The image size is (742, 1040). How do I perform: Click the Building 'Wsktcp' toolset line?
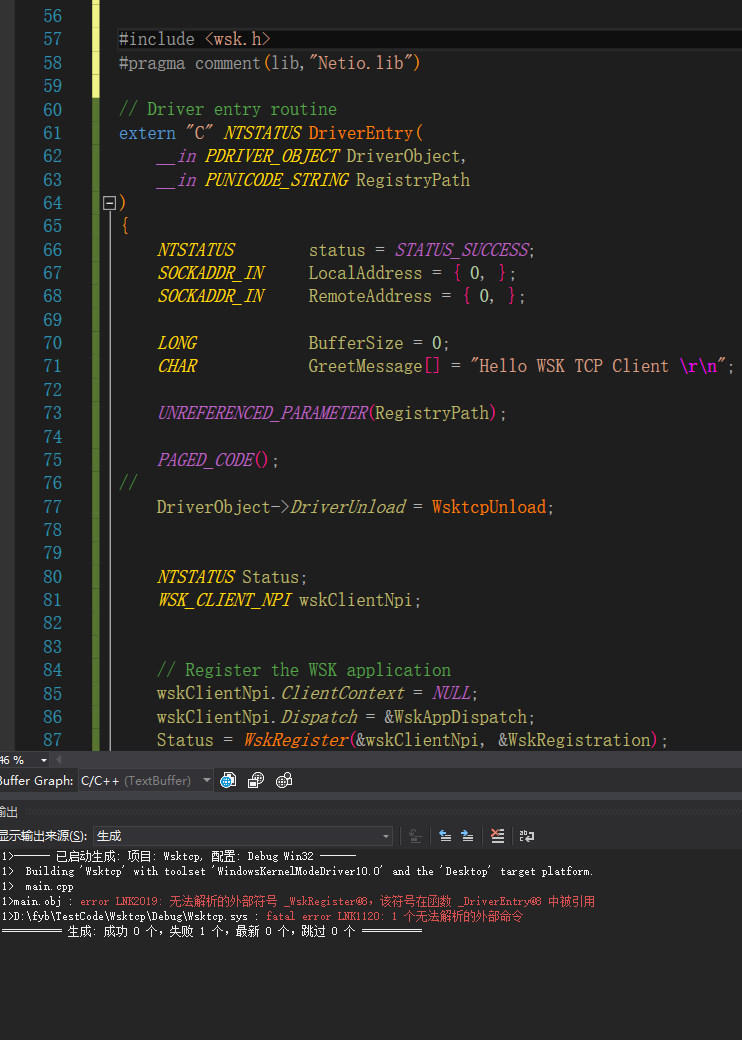tap(297, 872)
